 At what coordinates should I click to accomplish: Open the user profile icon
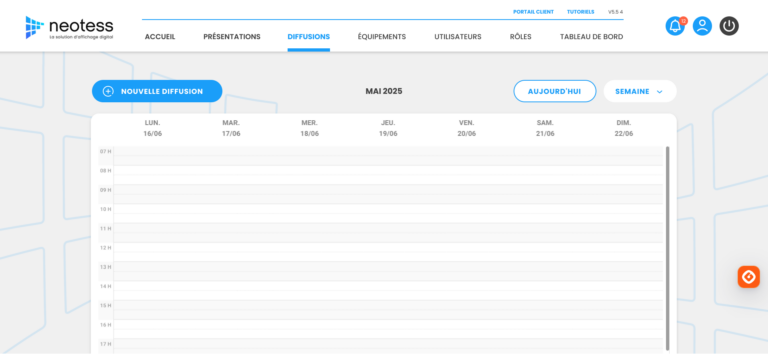[702, 26]
